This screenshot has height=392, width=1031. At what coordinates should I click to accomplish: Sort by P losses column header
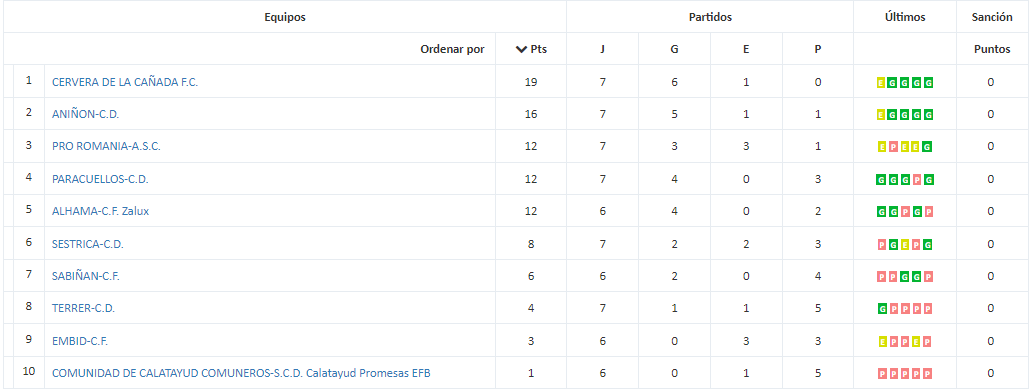point(817,49)
